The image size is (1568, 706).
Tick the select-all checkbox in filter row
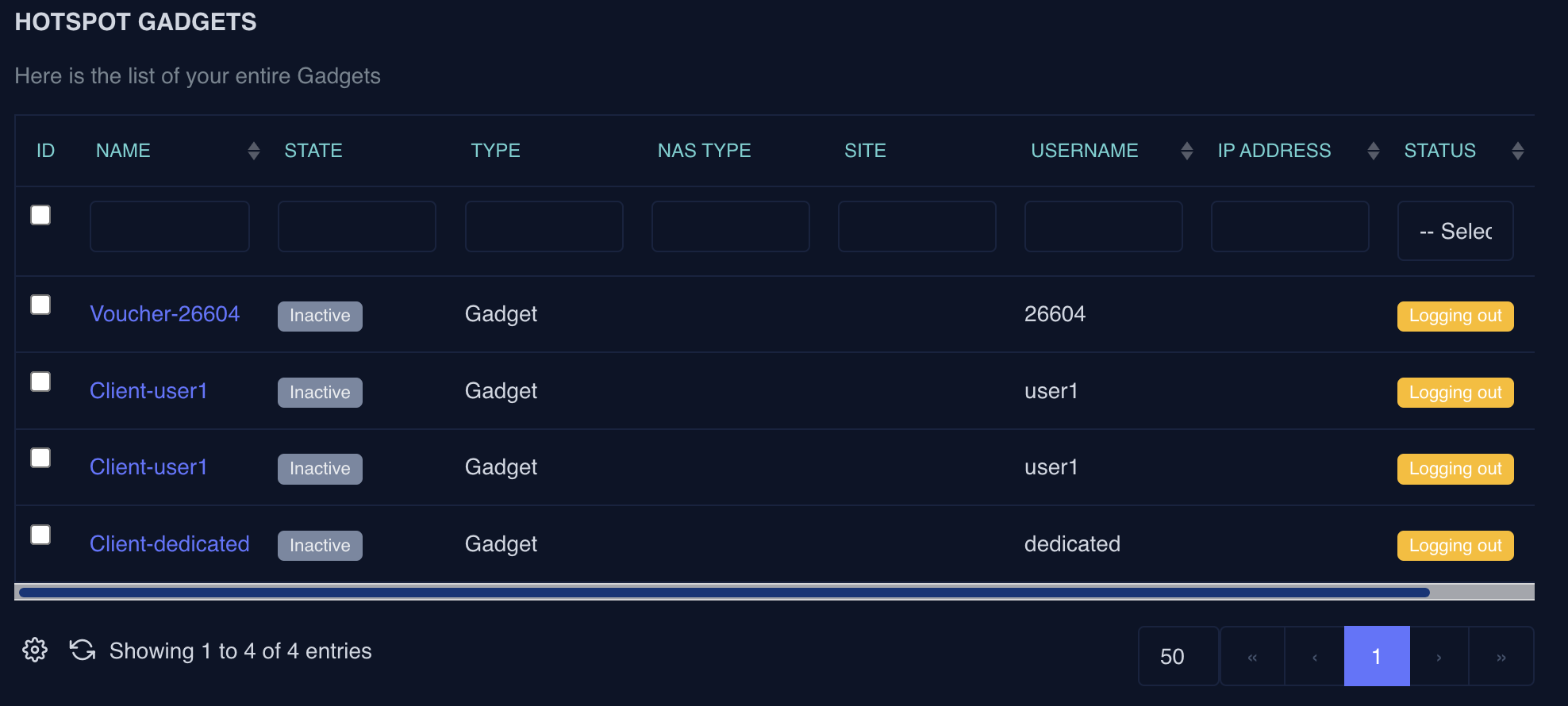coord(40,215)
